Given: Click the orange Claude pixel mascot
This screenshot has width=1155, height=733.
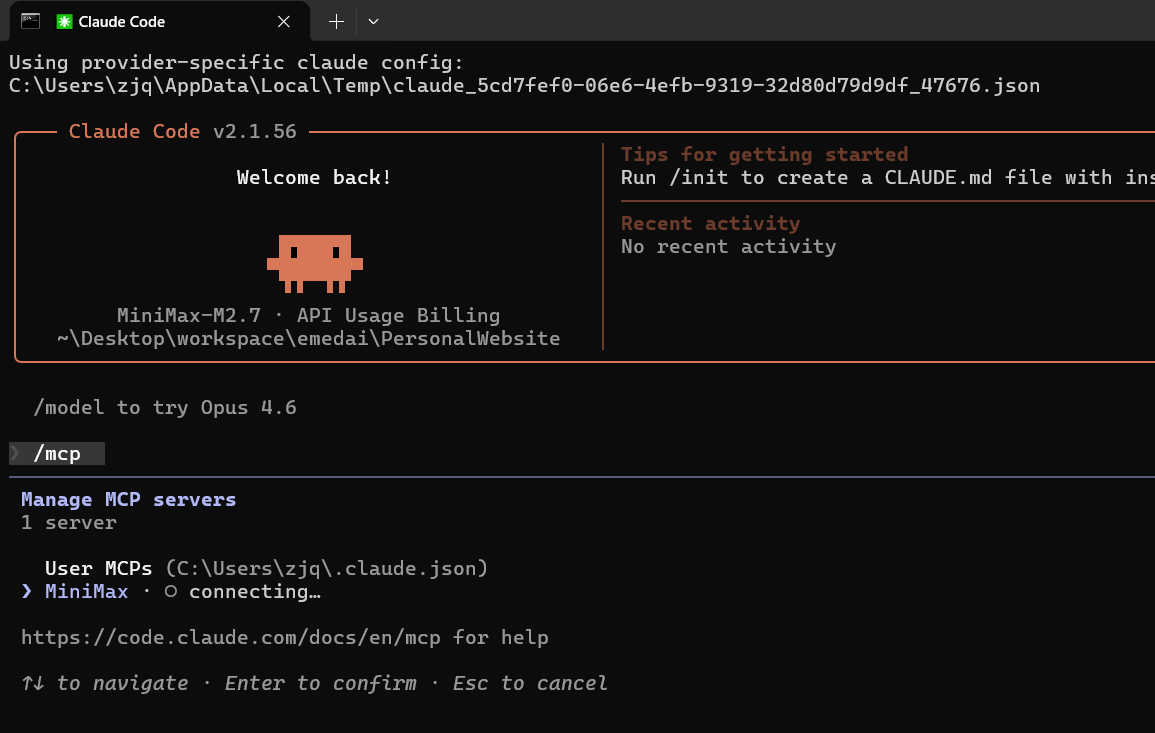Looking at the screenshot, I should coord(315,263).
